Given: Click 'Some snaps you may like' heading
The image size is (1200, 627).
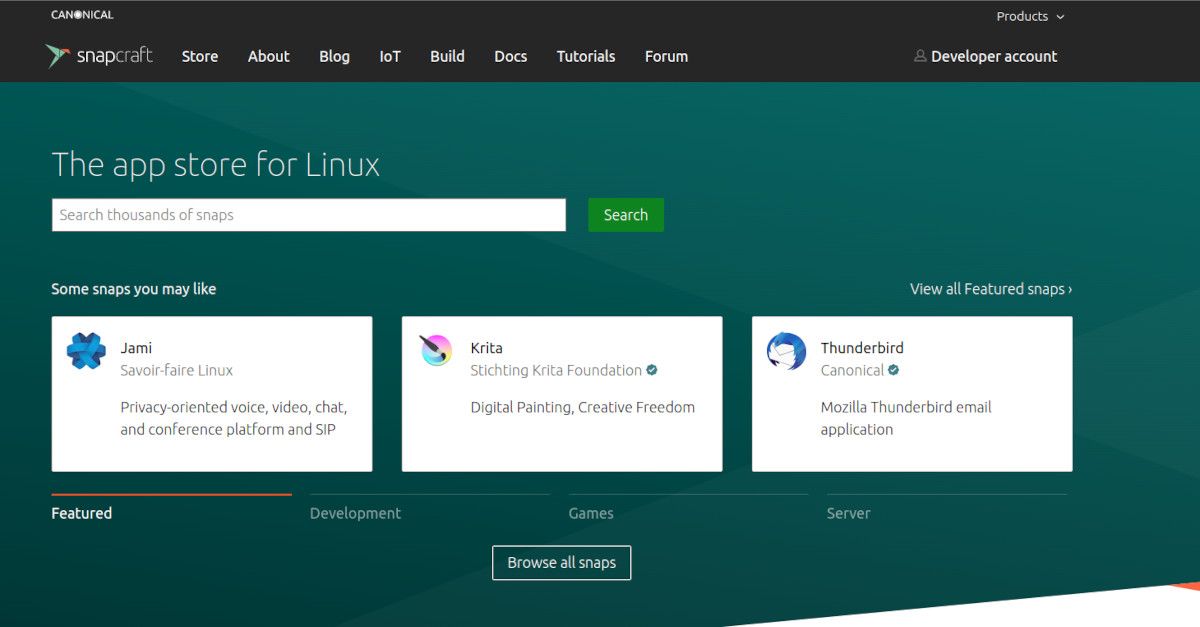Looking at the screenshot, I should coord(134,289).
